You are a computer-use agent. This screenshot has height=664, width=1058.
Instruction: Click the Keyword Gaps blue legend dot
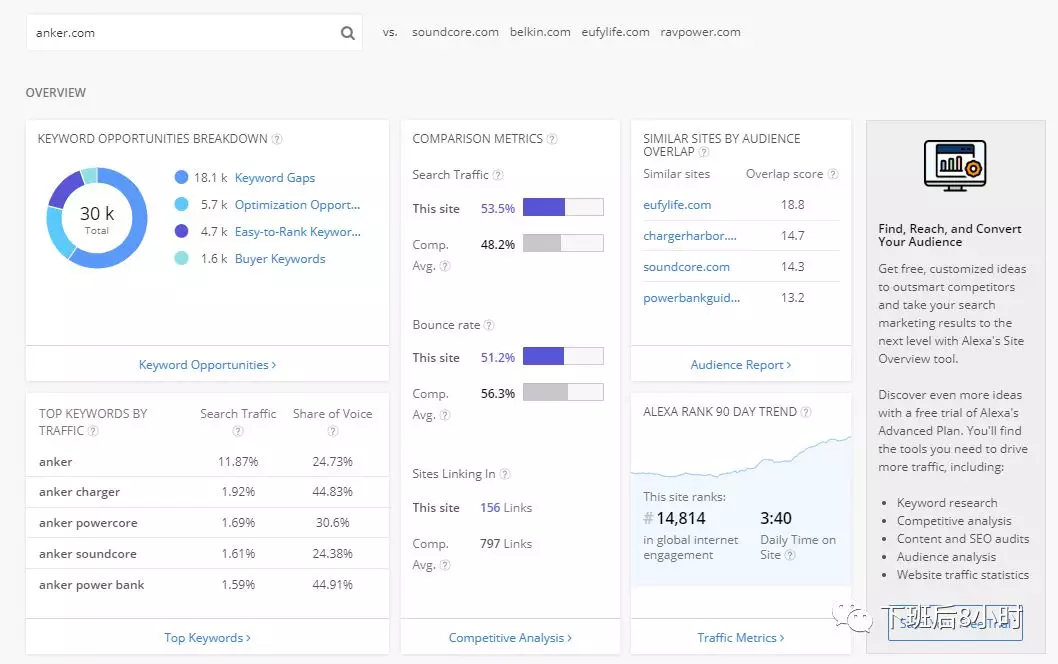181,177
